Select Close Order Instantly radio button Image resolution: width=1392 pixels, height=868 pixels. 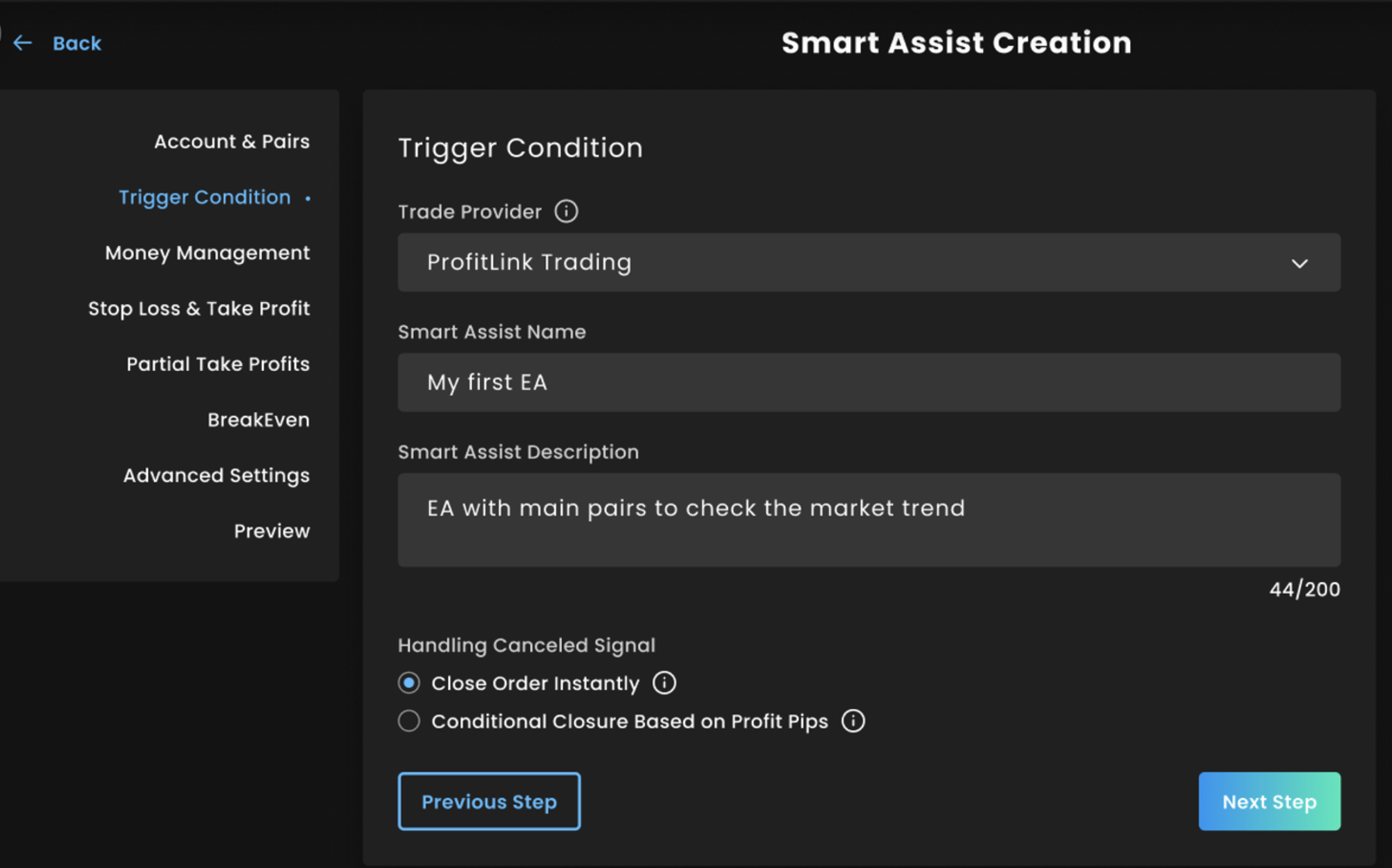pos(409,683)
